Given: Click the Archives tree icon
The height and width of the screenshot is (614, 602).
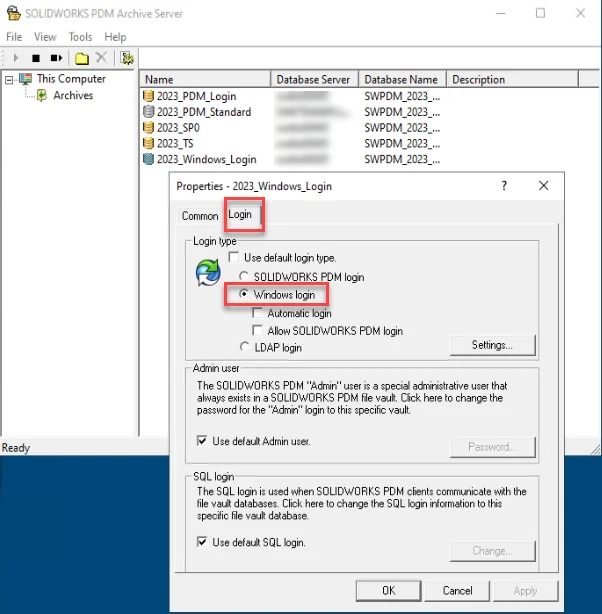Looking at the screenshot, I should tap(42, 95).
